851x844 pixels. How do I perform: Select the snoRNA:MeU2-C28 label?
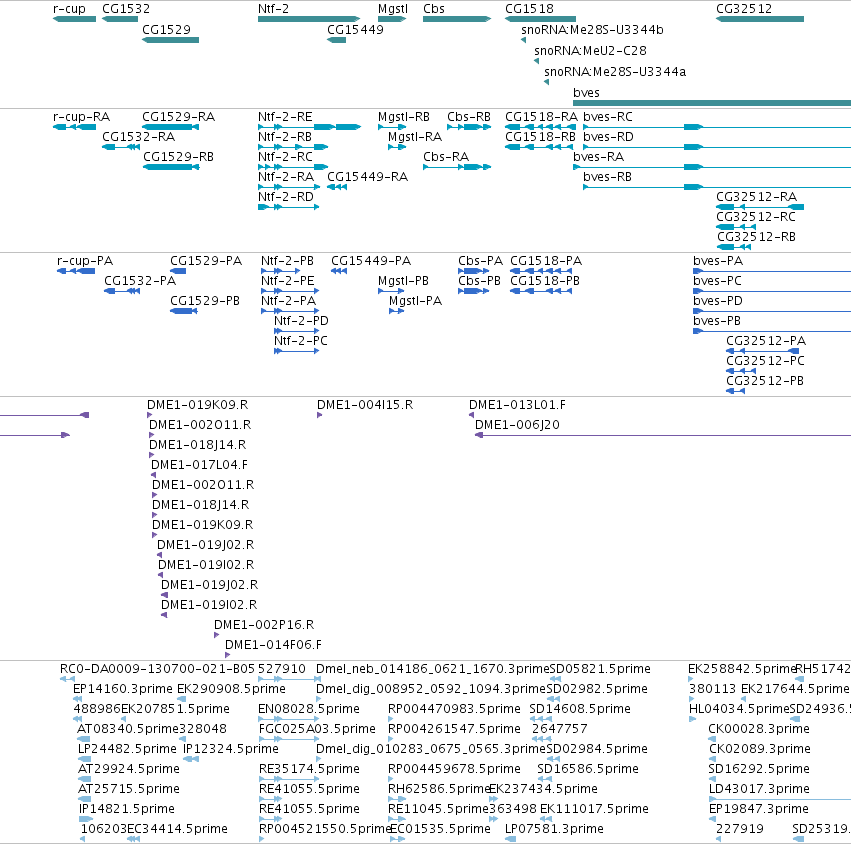(590, 50)
